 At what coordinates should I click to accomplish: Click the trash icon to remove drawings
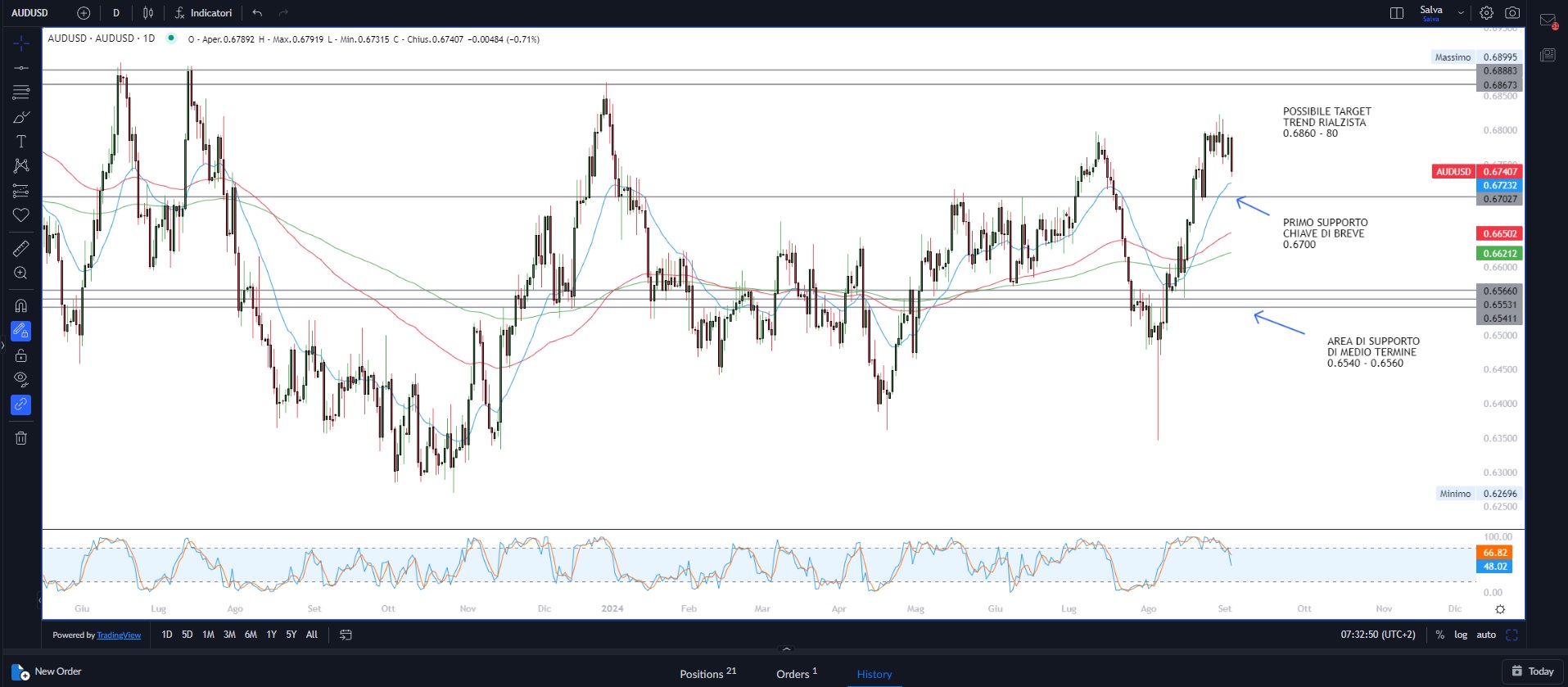point(21,438)
